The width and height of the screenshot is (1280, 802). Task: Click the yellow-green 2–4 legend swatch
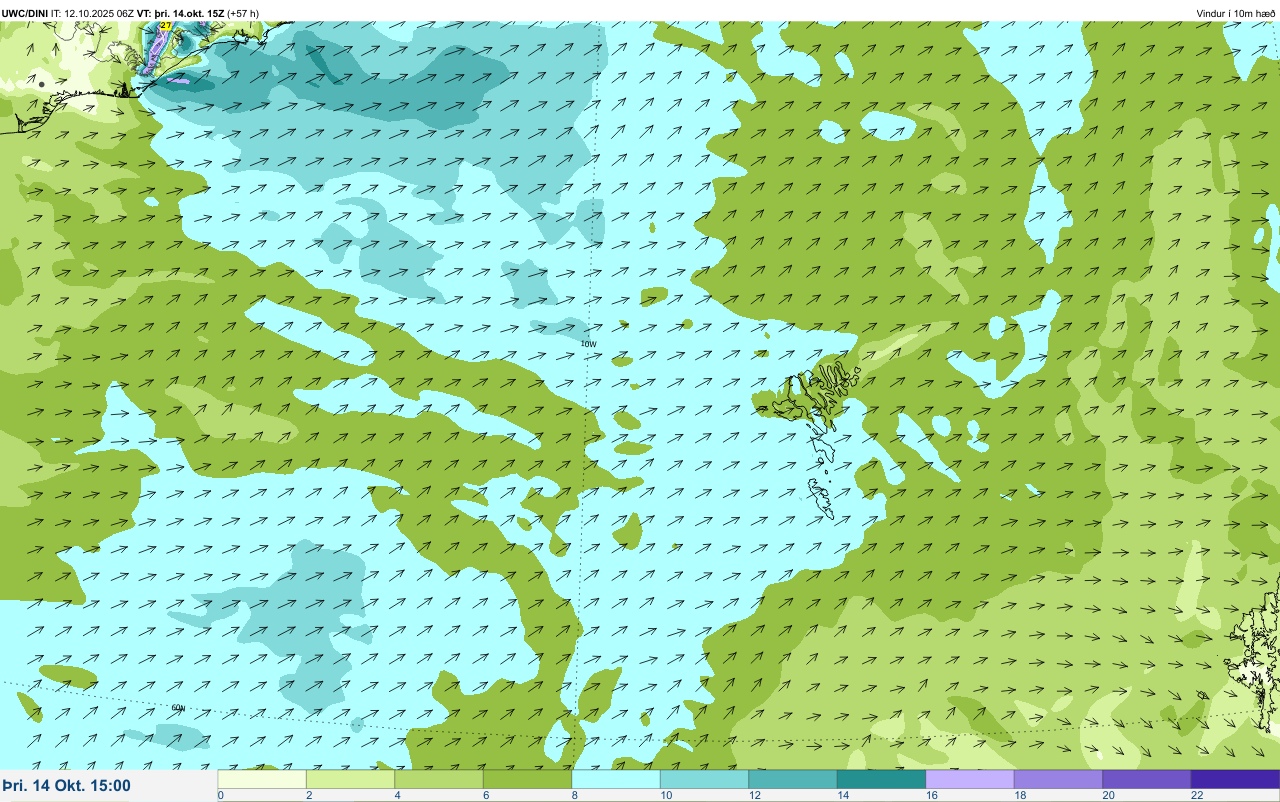coord(350,779)
